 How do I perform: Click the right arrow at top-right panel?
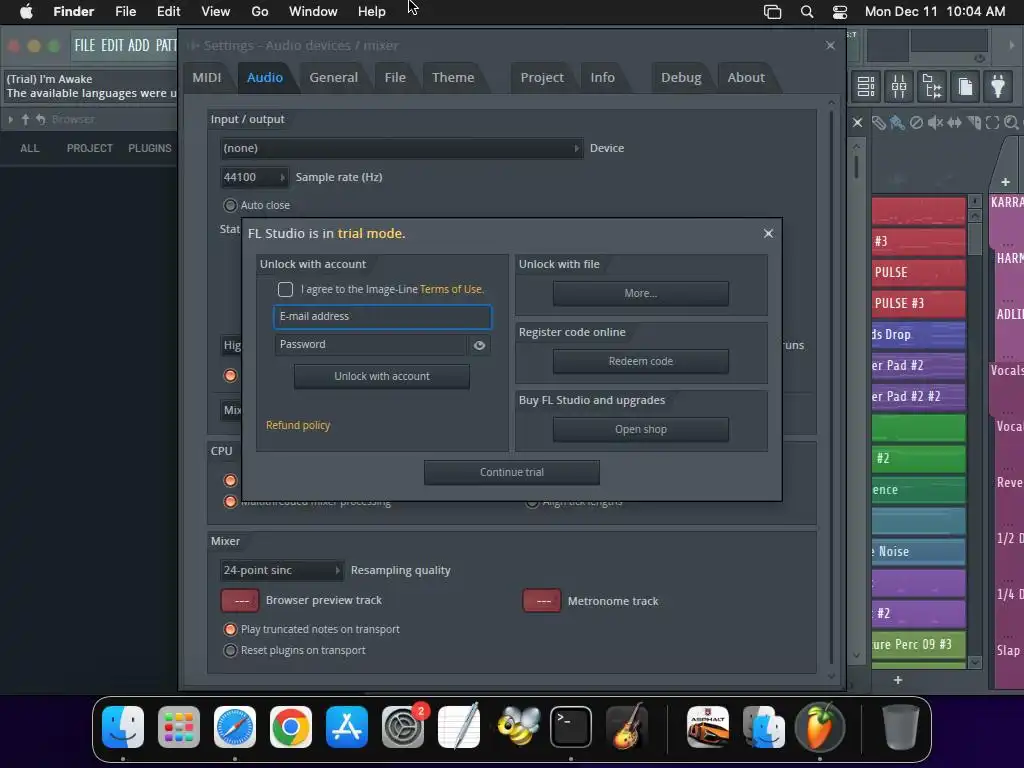1012,45
